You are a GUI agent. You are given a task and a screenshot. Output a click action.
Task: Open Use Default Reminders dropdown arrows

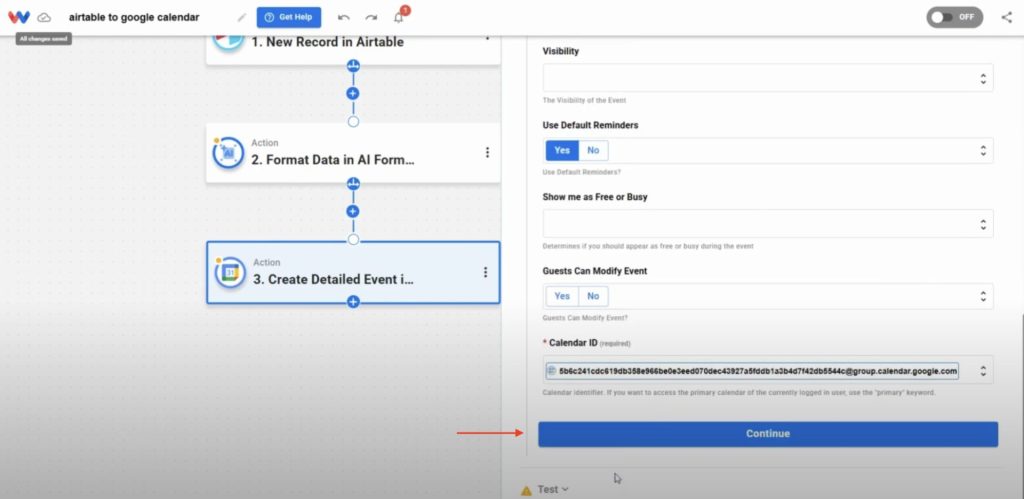tap(983, 150)
